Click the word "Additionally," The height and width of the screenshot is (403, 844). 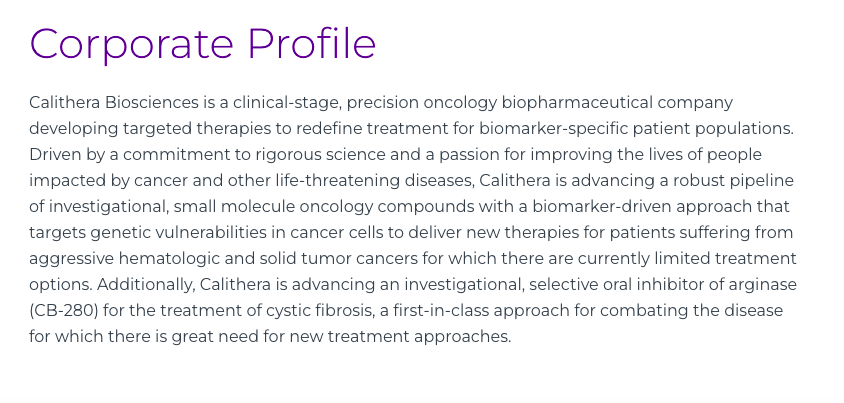click(x=146, y=285)
